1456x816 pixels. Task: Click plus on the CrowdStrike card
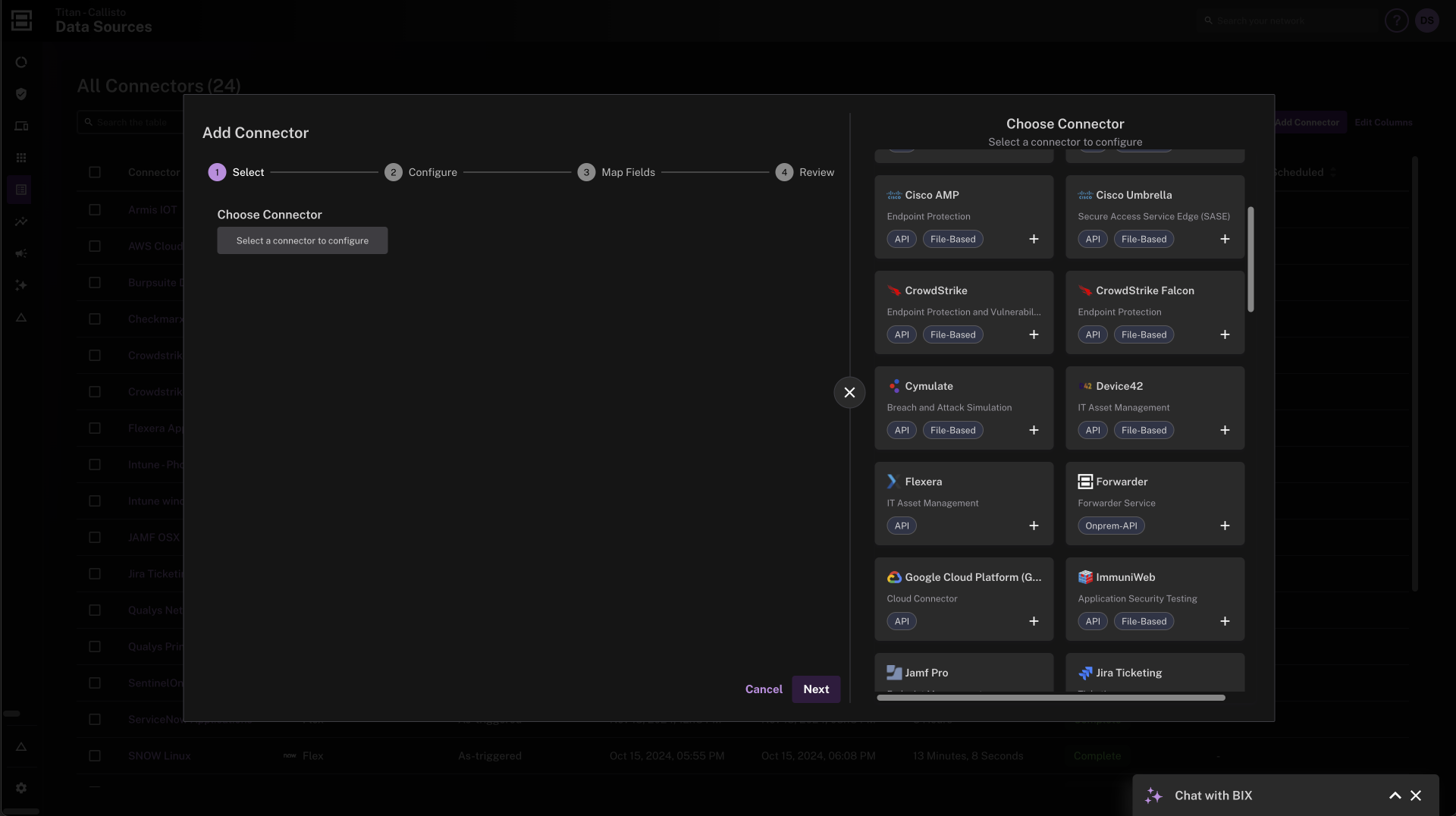point(1034,334)
